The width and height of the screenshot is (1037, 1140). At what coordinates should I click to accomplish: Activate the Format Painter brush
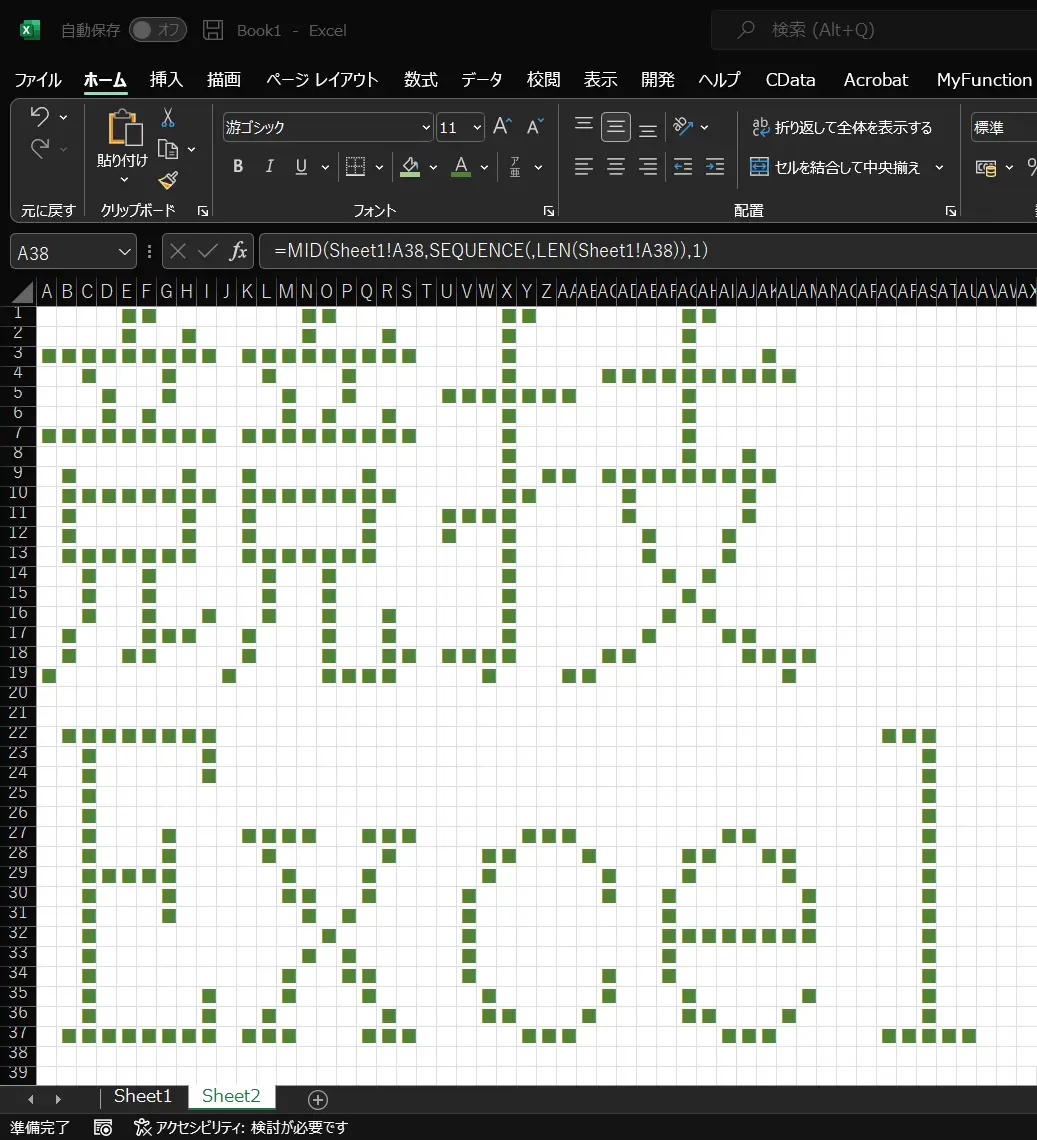[168, 180]
